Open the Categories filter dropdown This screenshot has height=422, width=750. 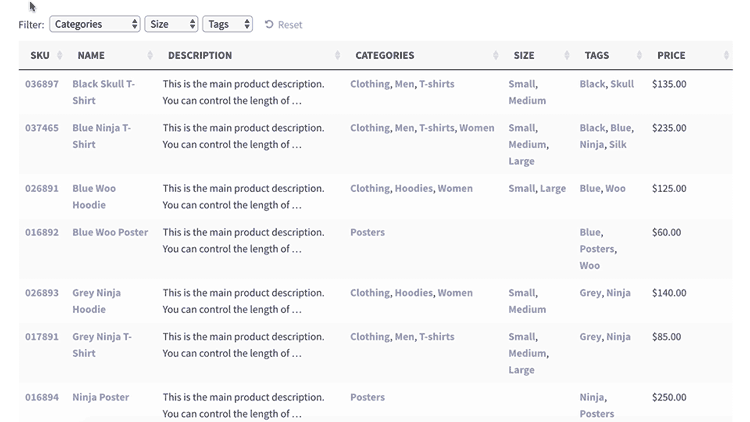tap(95, 24)
